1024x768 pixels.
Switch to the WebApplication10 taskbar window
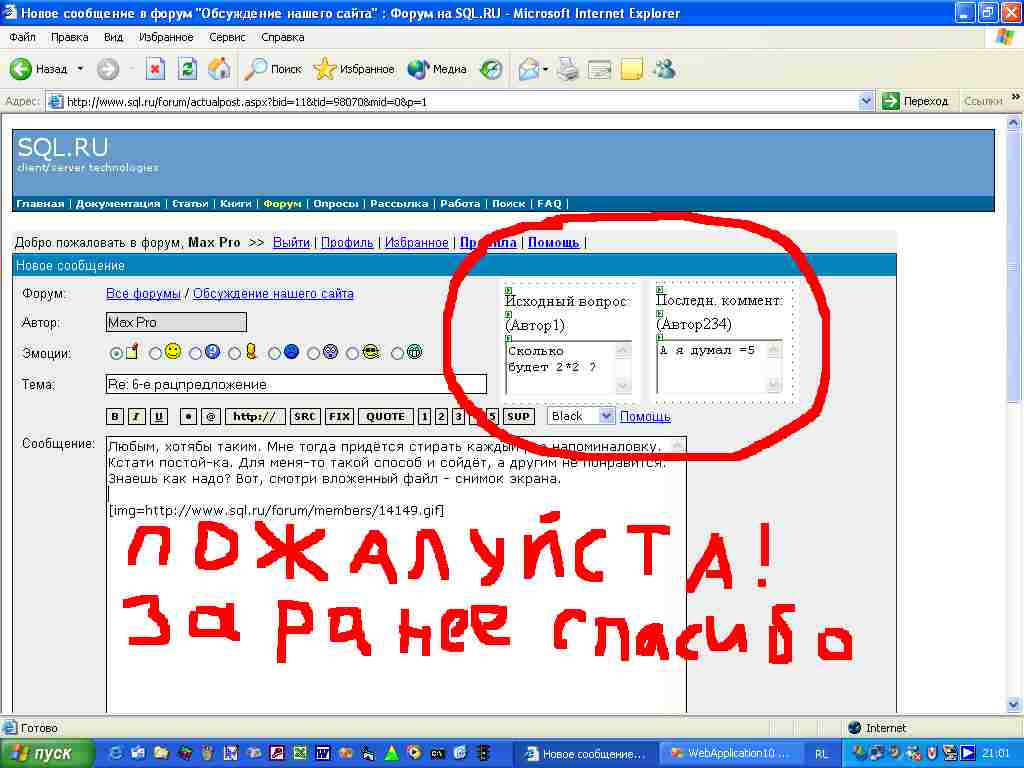[730, 754]
